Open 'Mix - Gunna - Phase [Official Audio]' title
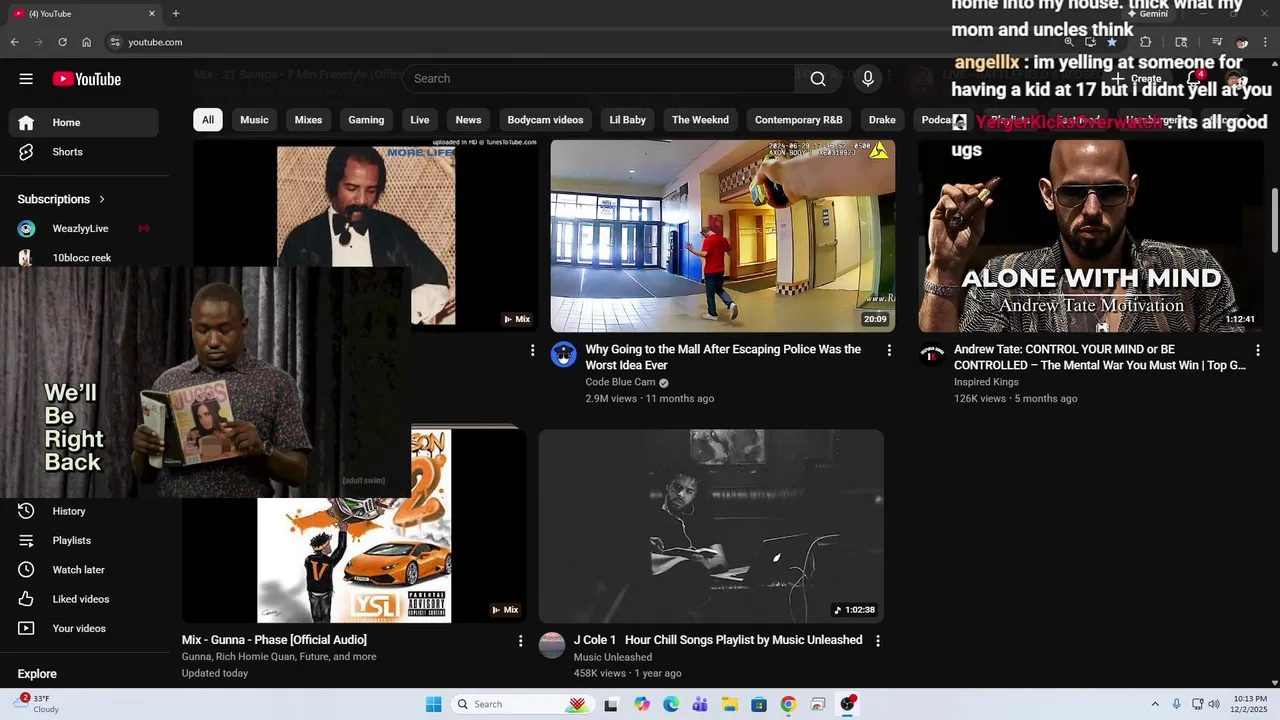Viewport: 1280px width, 720px height. (x=274, y=640)
